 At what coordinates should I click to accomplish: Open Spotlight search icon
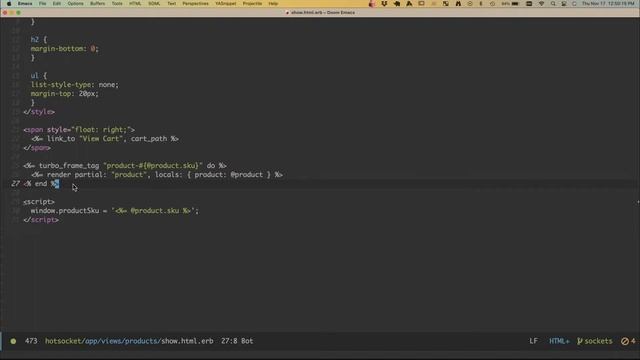553,4
